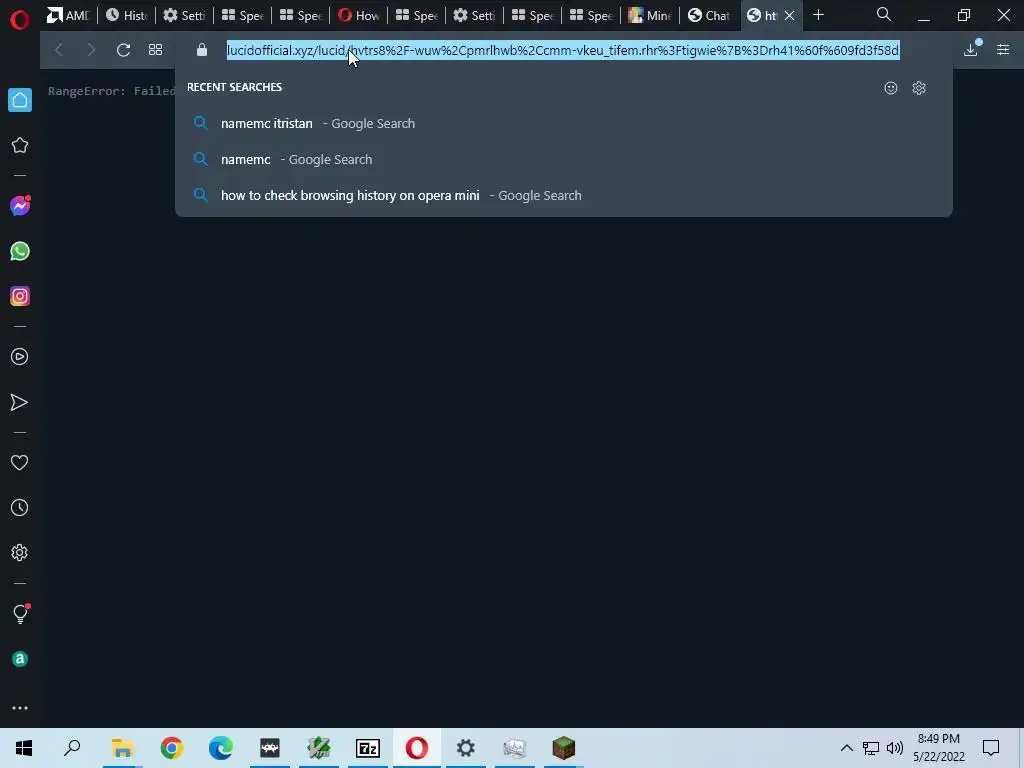1024x768 pixels.
Task: Open My Flow send icon
Action: click(20, 402)
